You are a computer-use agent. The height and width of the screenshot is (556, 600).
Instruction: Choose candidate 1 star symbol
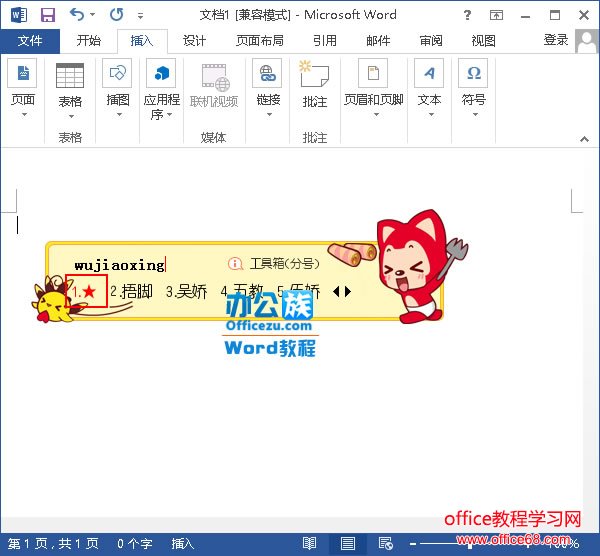(86, 291)
